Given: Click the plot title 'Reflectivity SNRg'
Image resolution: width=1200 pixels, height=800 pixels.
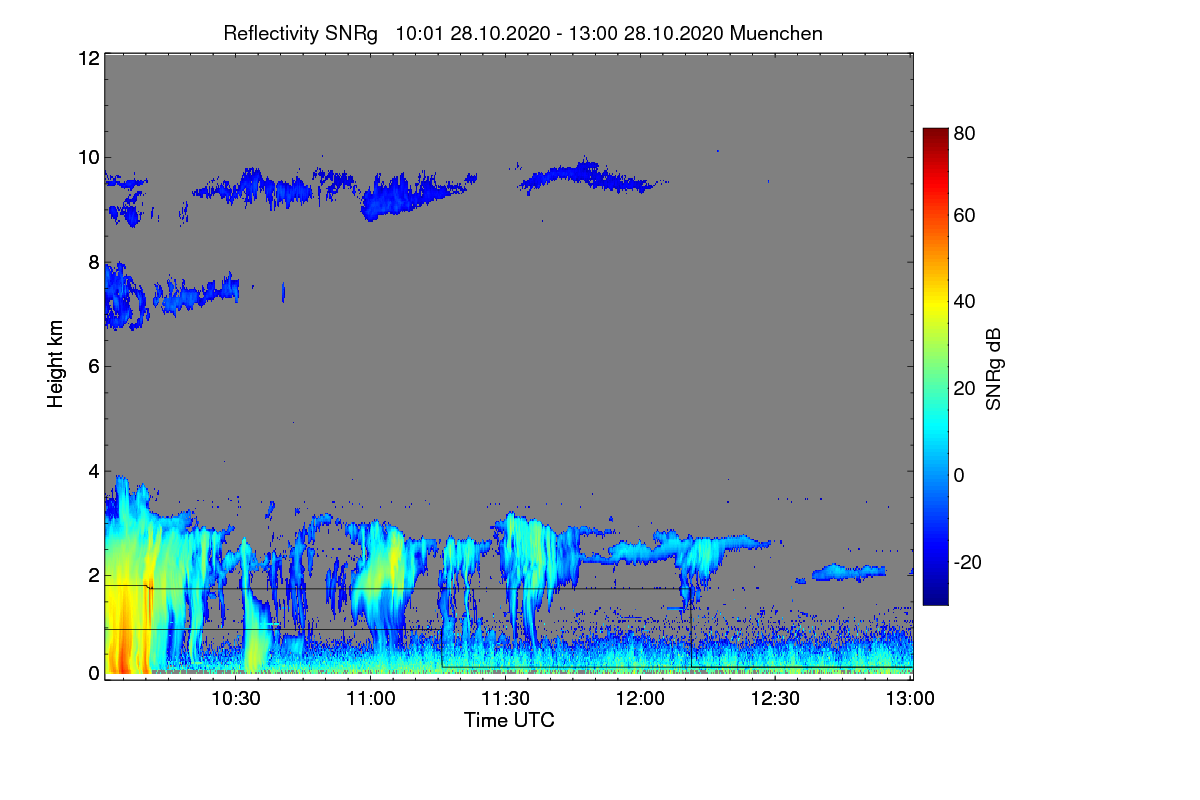Looking at the screenshot, I should click(301, 33).
